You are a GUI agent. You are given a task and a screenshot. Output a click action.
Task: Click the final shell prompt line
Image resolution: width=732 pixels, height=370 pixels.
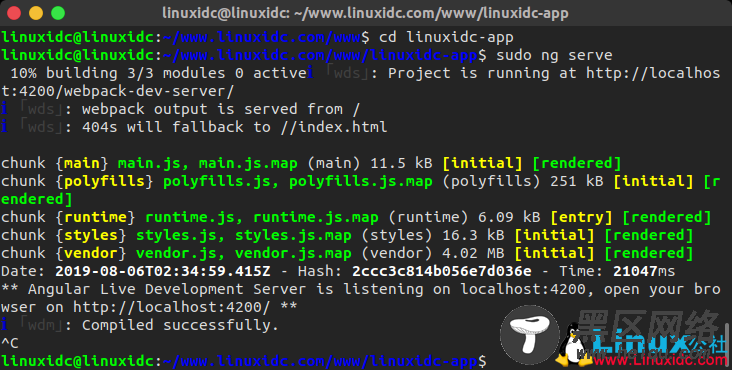pyautogui.click(x=244, y=361)
